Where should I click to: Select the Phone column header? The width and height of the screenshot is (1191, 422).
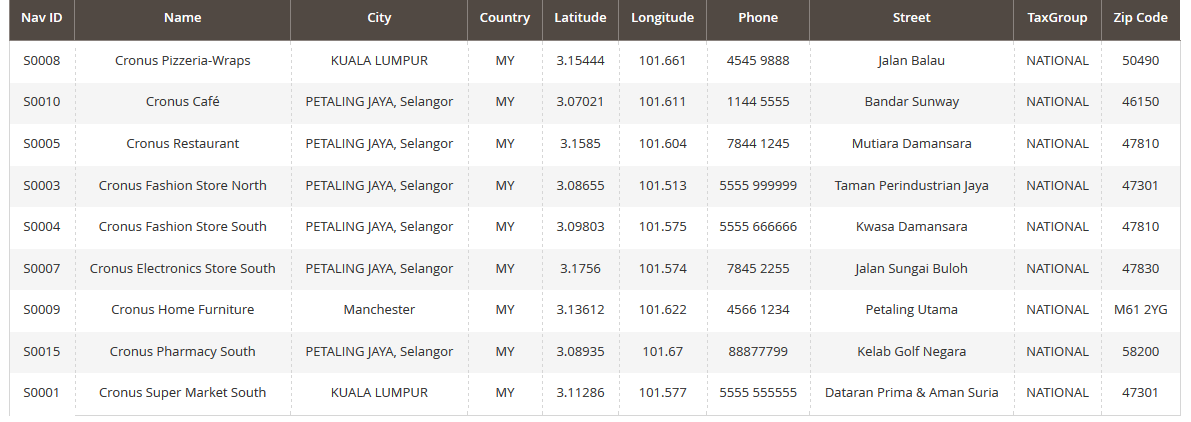[758, 18]
